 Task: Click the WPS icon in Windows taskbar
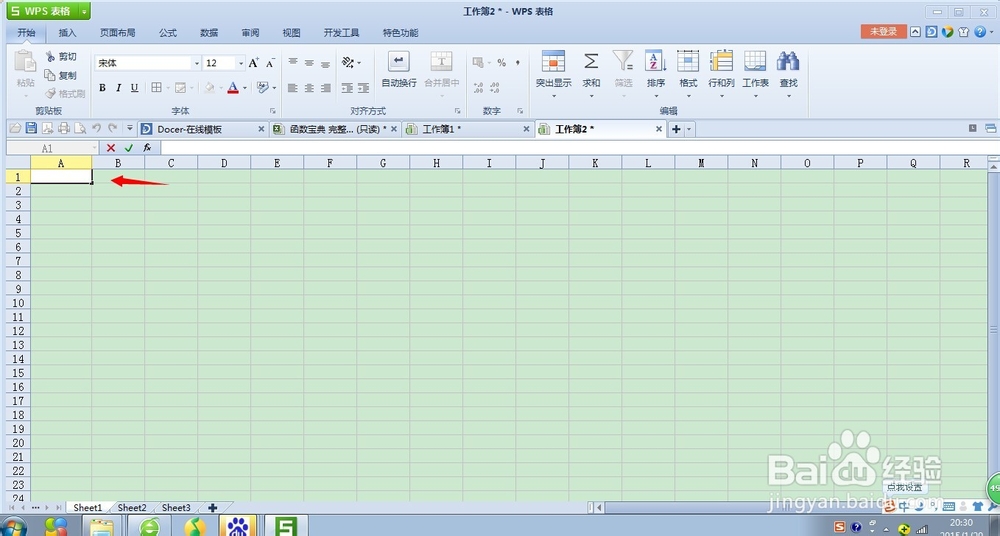point(286,526)
